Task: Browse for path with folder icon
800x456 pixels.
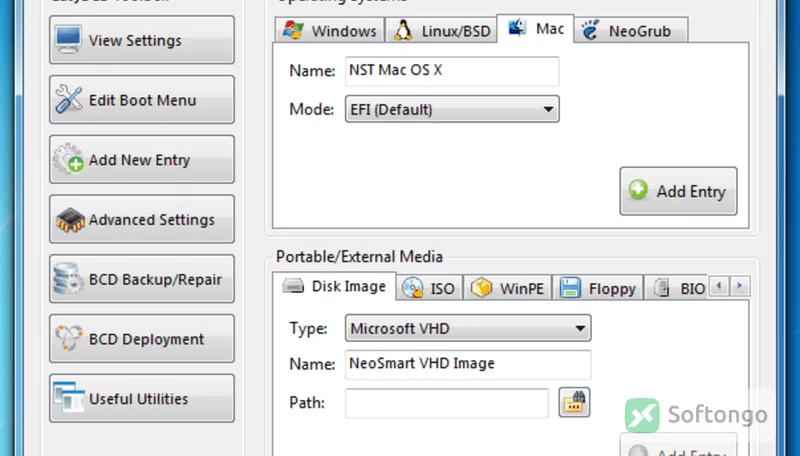Action: point(574,402)
